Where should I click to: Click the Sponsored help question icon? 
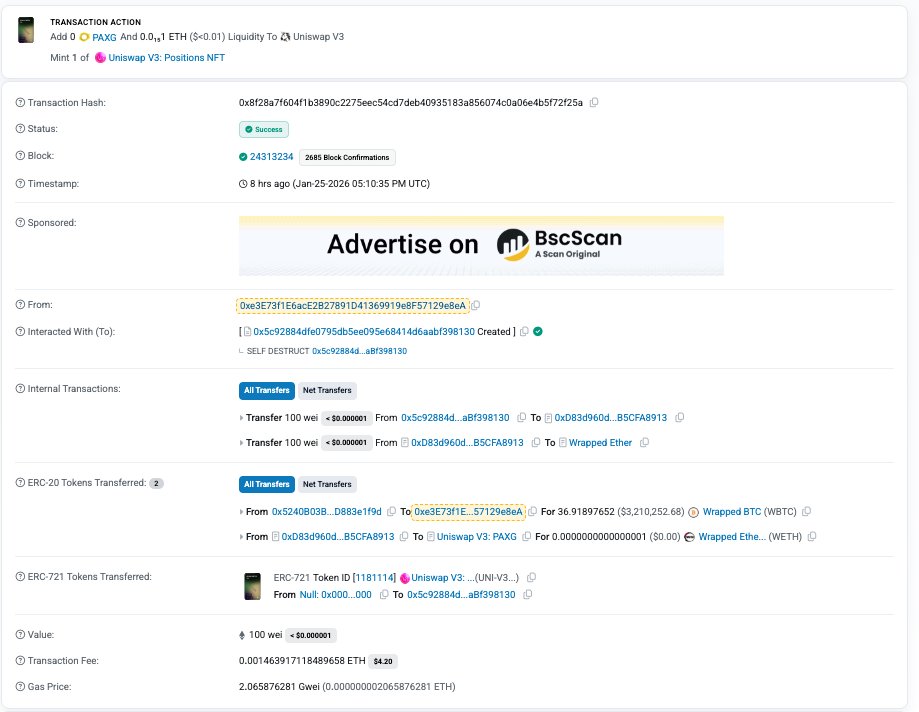click(21, 222)
